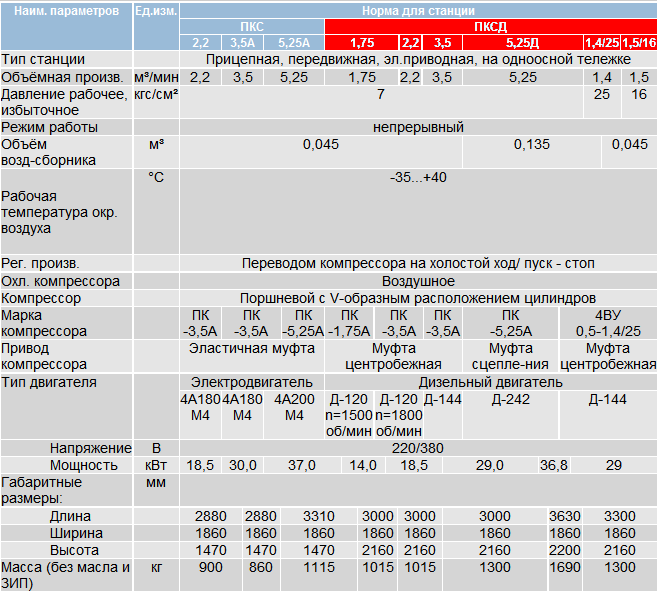The image size is (657, 592).
Task: Select 'Масса (без масла и ЗИП)' label
Action: [65, 575]
